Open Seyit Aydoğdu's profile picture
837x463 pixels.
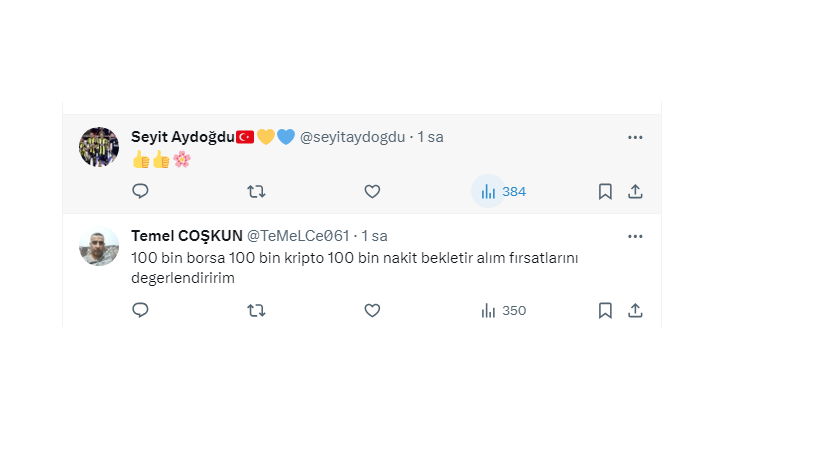coord(99,147)
